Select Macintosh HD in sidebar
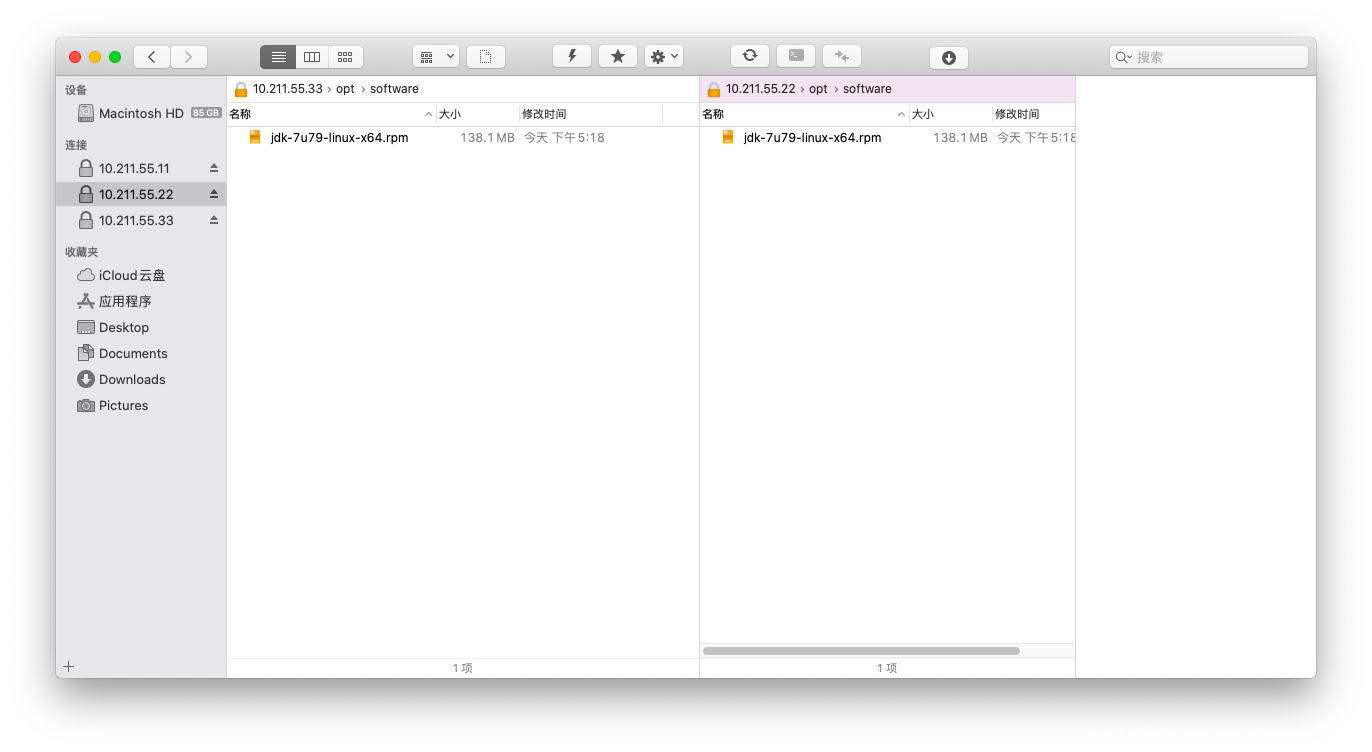The height and width of the screenshot is (752, 1372). (x=140, y=113)
